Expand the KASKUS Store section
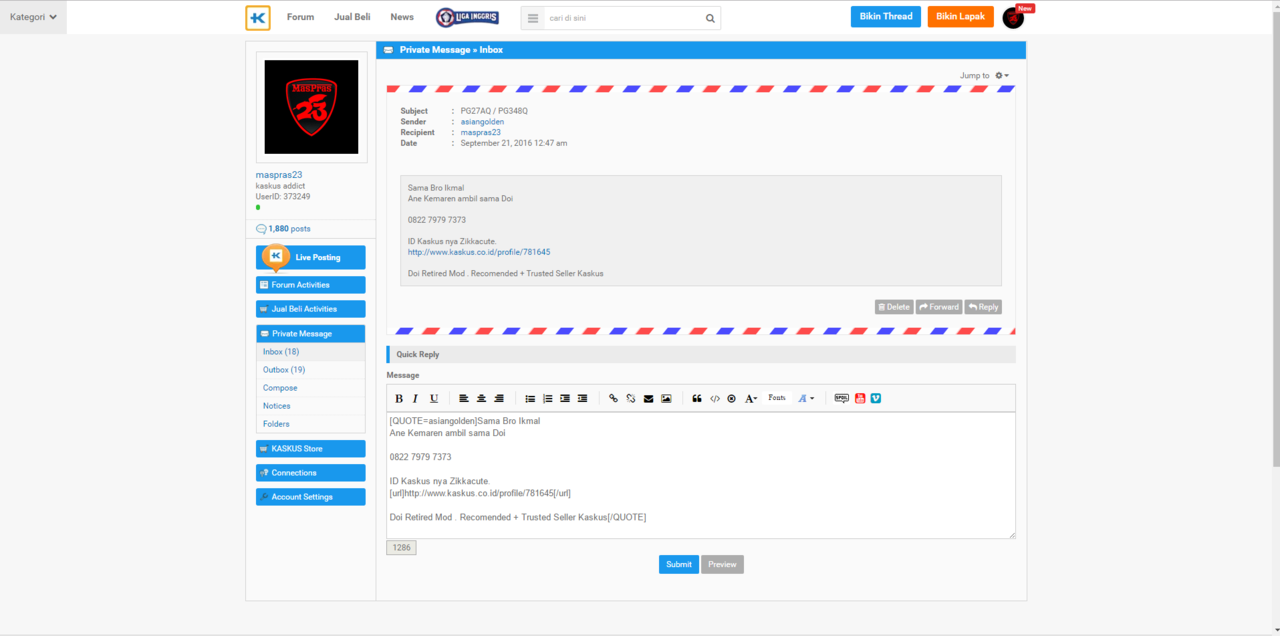 click(x=310, y=448)
